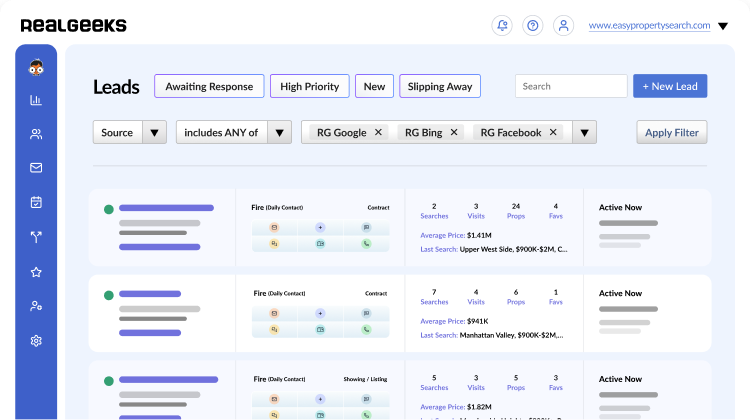Go to the contacts people icon in sidebar
750x420 pixels.
point(36,134)
